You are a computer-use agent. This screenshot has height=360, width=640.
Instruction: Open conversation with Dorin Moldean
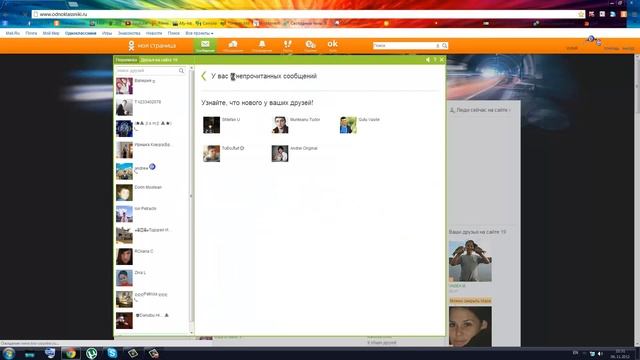coord(151,193)
